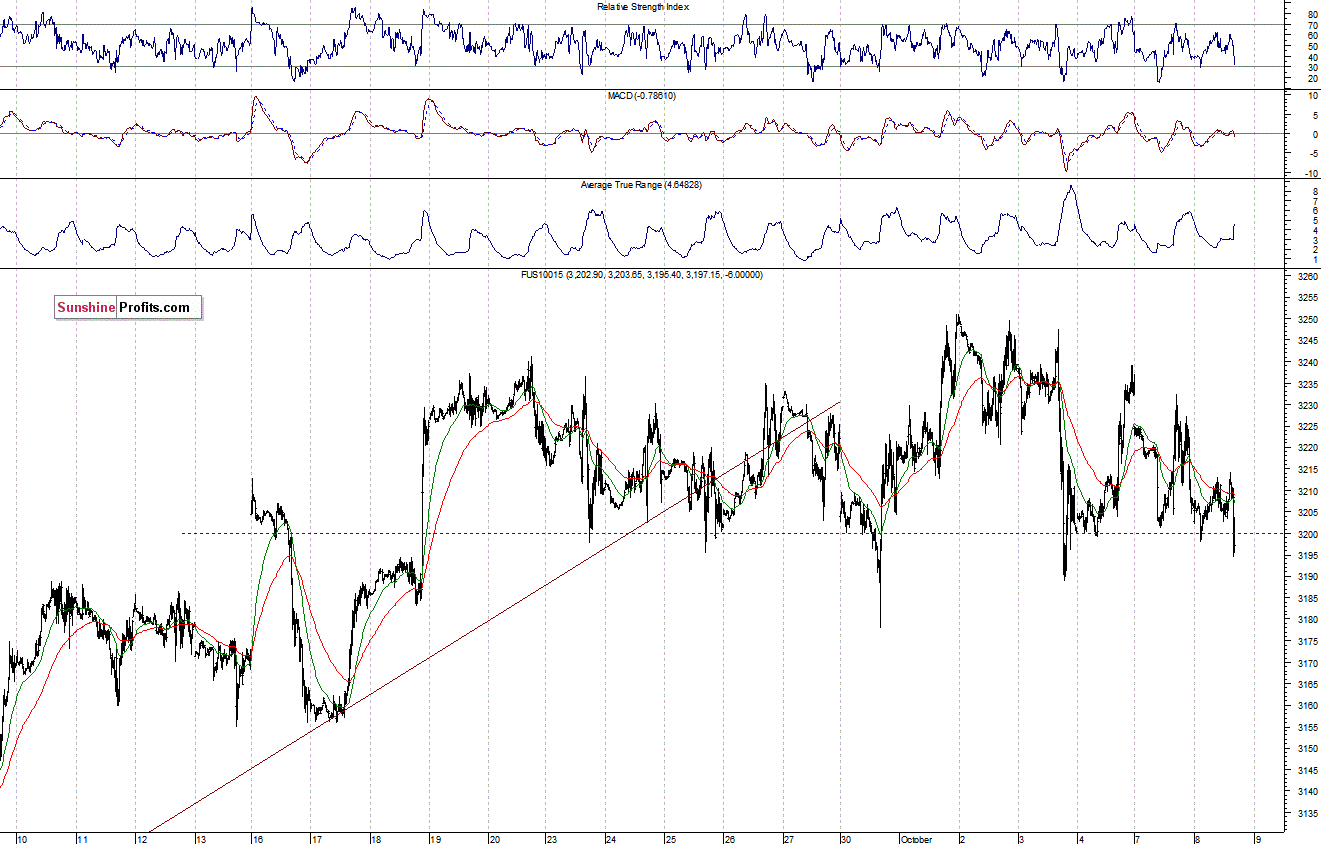This screenshot has width=1321, height=844.
Task: Click date label 19 on the time axis
Action: pyautogui.click(x=435, y=839)
